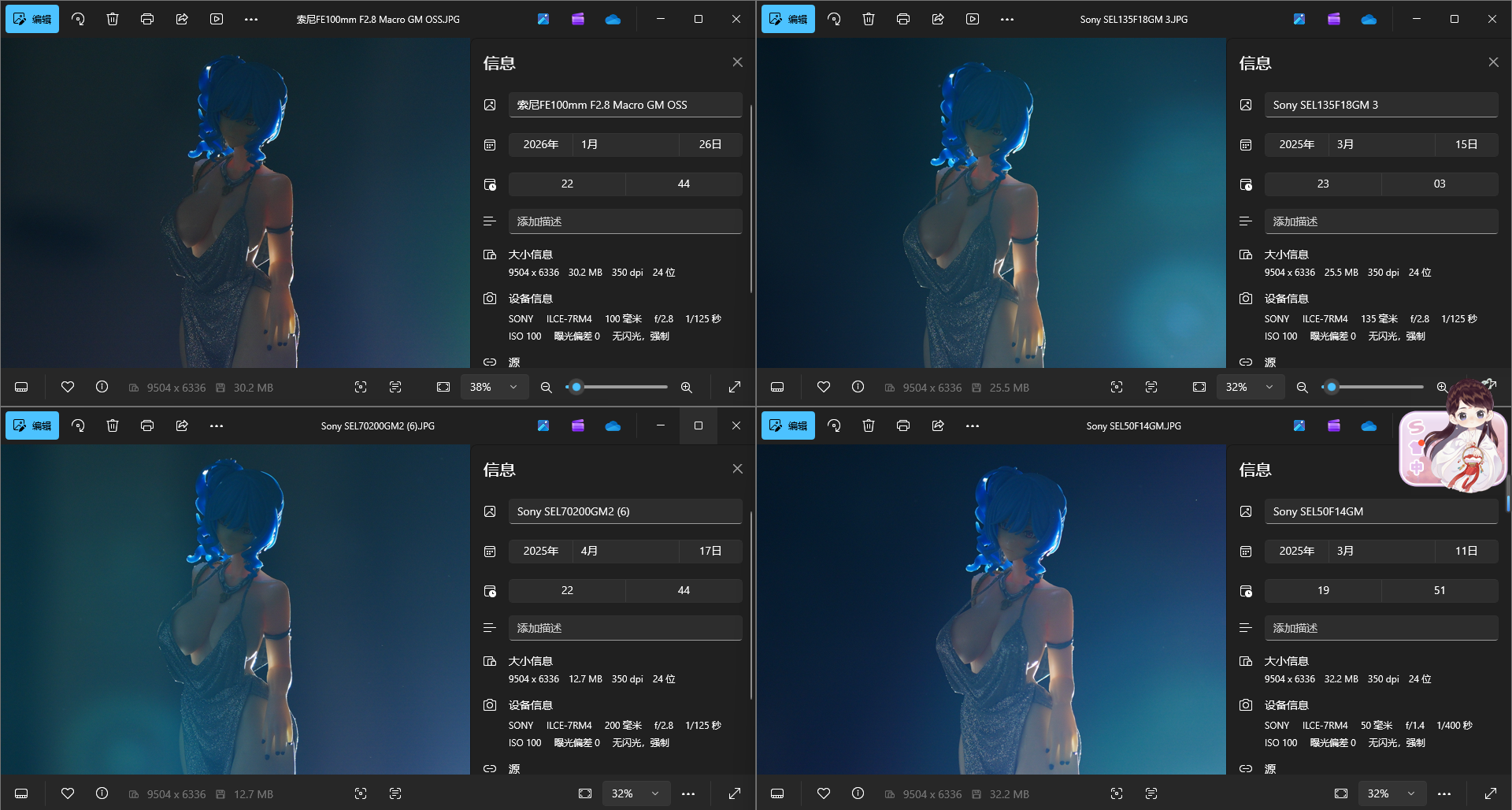Enter fullscreen in the Sony SEL50F14GM window
Viewport: 1512px width, 810px height.
point(1491,793)
